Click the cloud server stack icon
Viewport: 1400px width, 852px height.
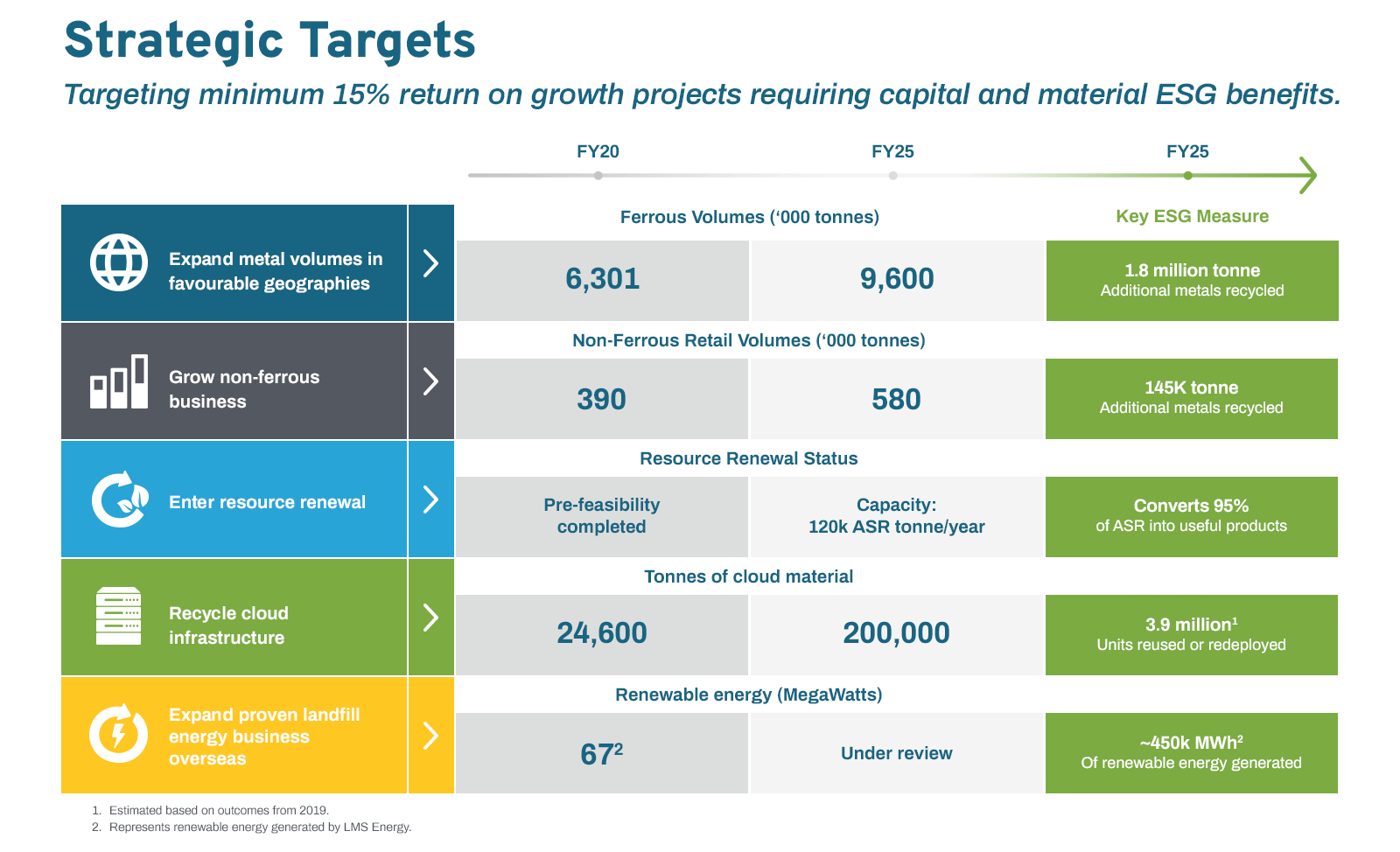[118, 616]
